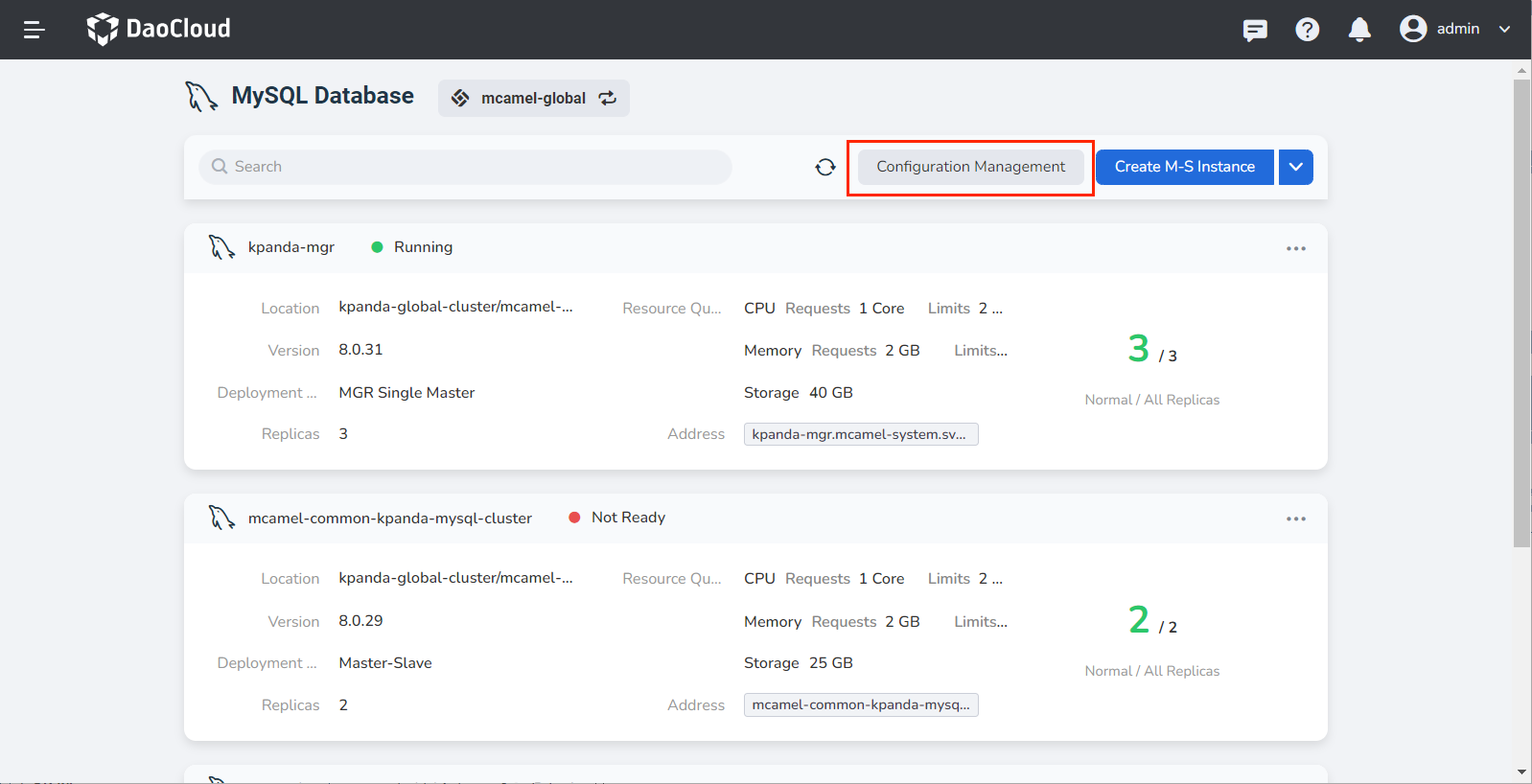Open mcamel-common-kpanda-mysql-cluster instance name

390,519
